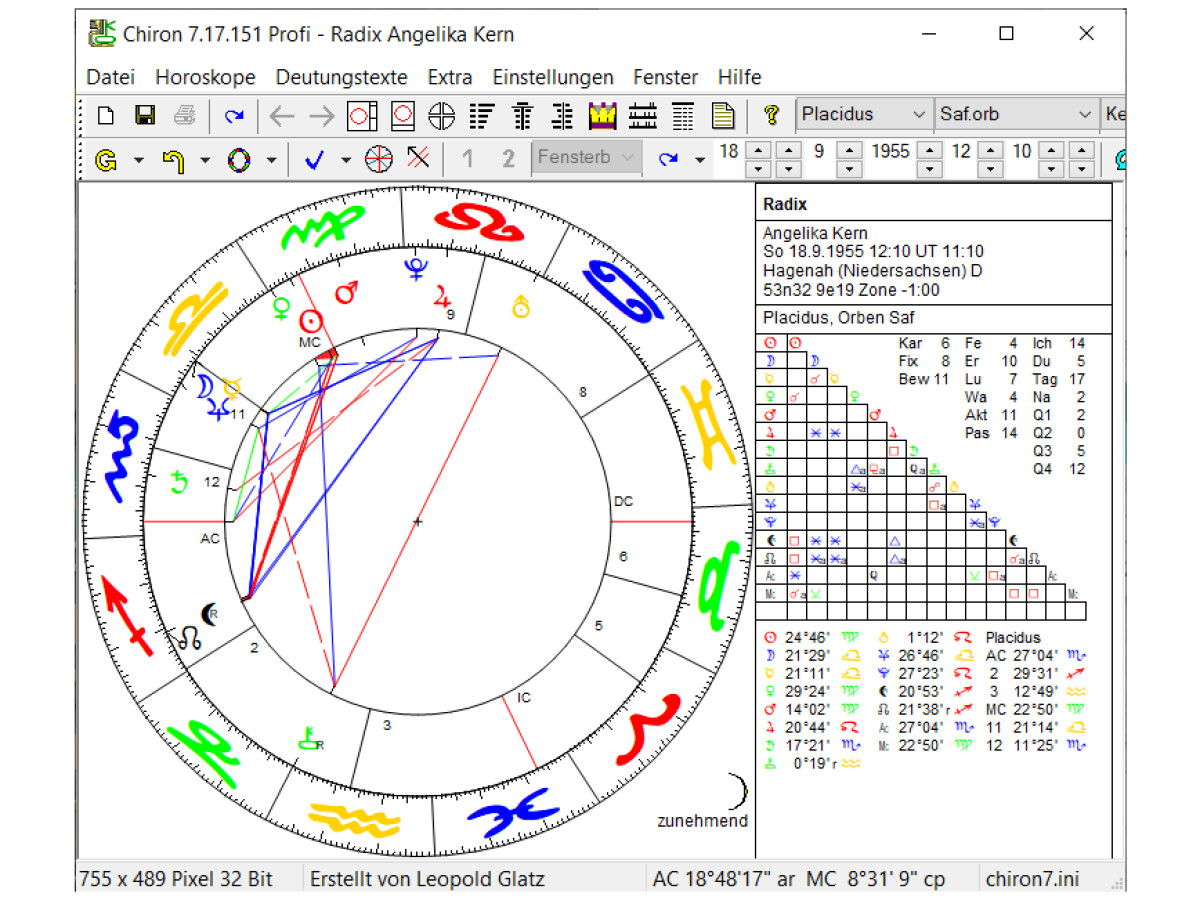
Task: Click the back navigation arrow
Action: [281, 115]
